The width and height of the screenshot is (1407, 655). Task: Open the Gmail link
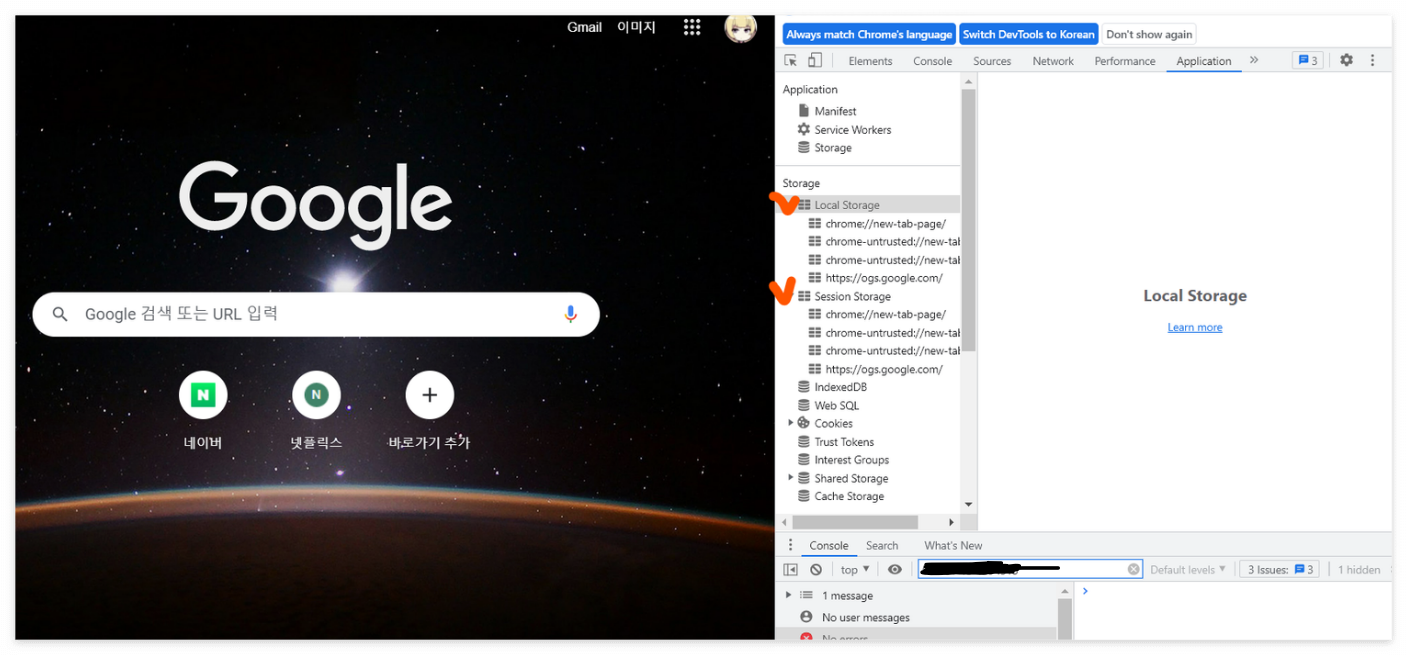pos(584,27)
